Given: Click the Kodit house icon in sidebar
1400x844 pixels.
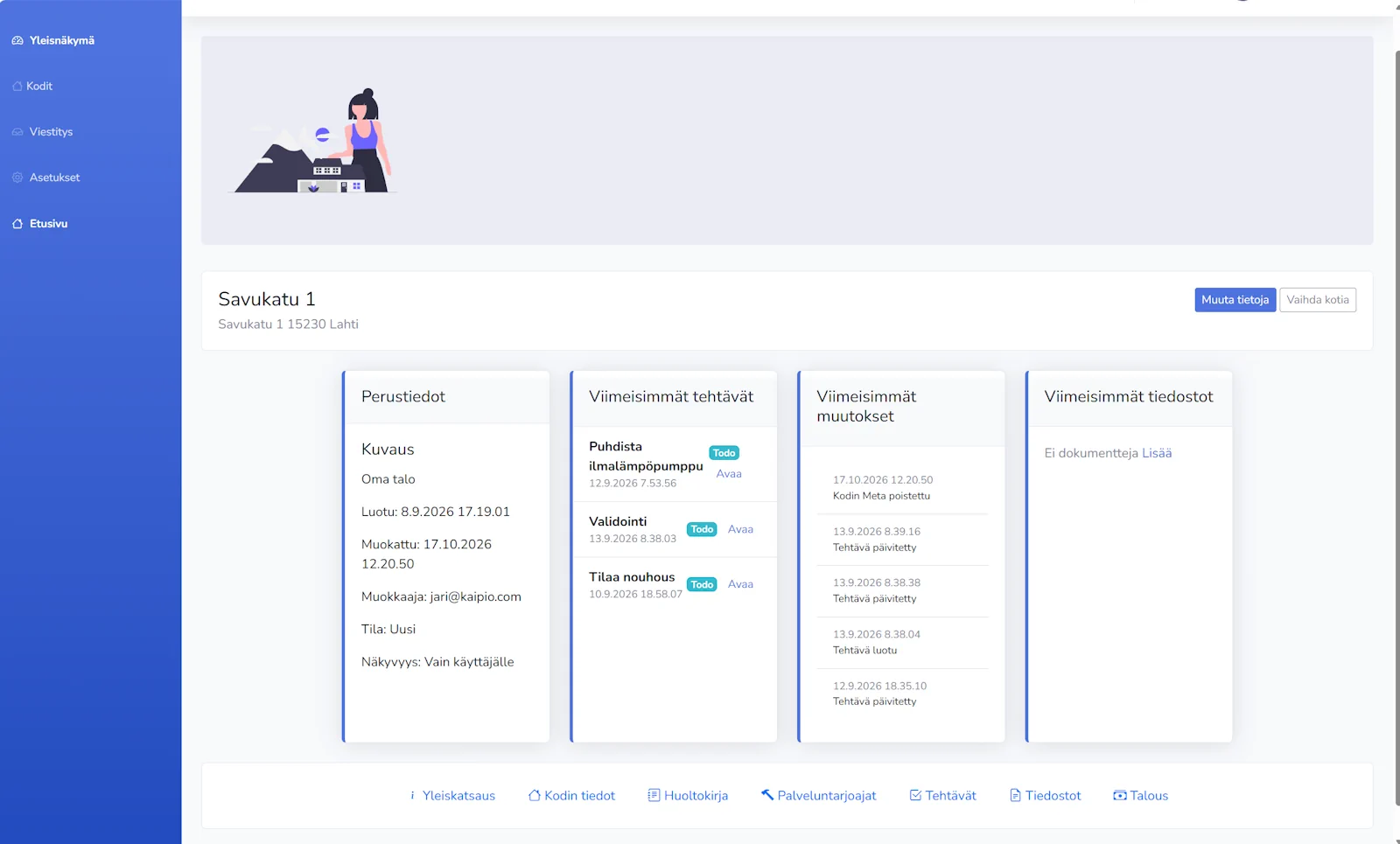Looking at the screenshot, I should [17, 86].
